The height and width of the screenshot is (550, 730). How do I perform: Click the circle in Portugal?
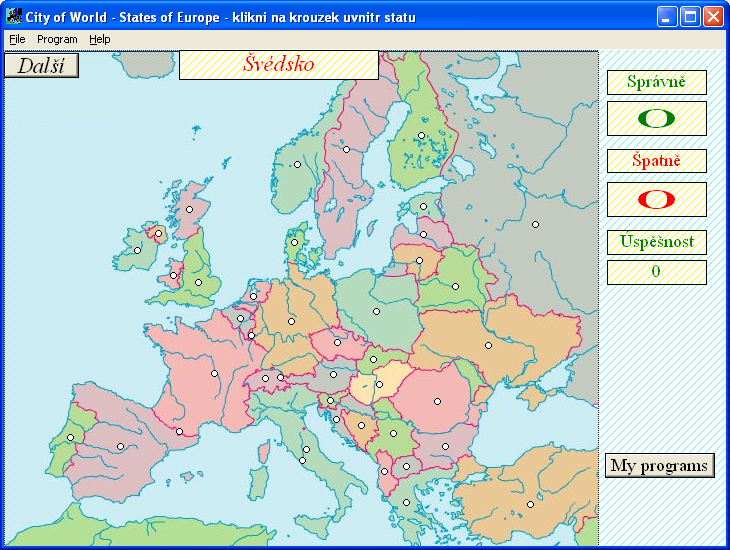70,437
